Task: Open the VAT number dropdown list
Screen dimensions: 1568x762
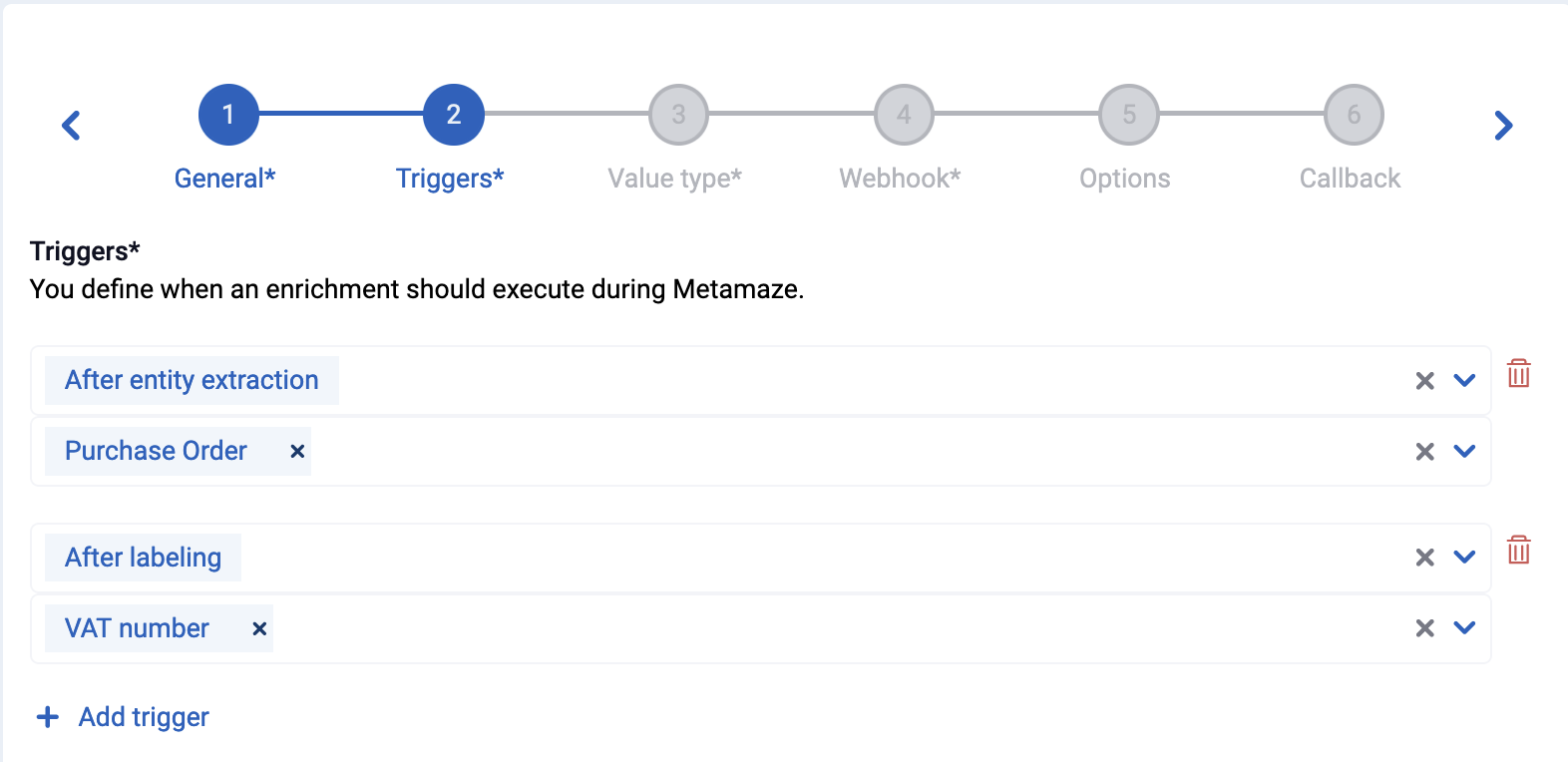Action: point(1464,628)
